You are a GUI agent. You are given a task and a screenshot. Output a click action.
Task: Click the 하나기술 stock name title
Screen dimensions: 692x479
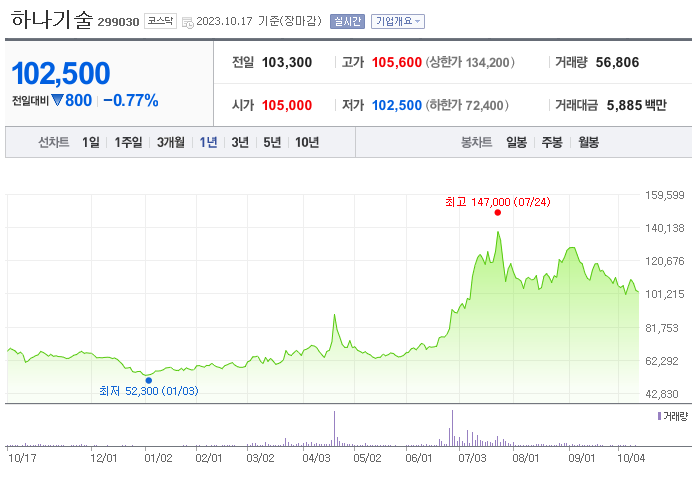click(52, 20)
